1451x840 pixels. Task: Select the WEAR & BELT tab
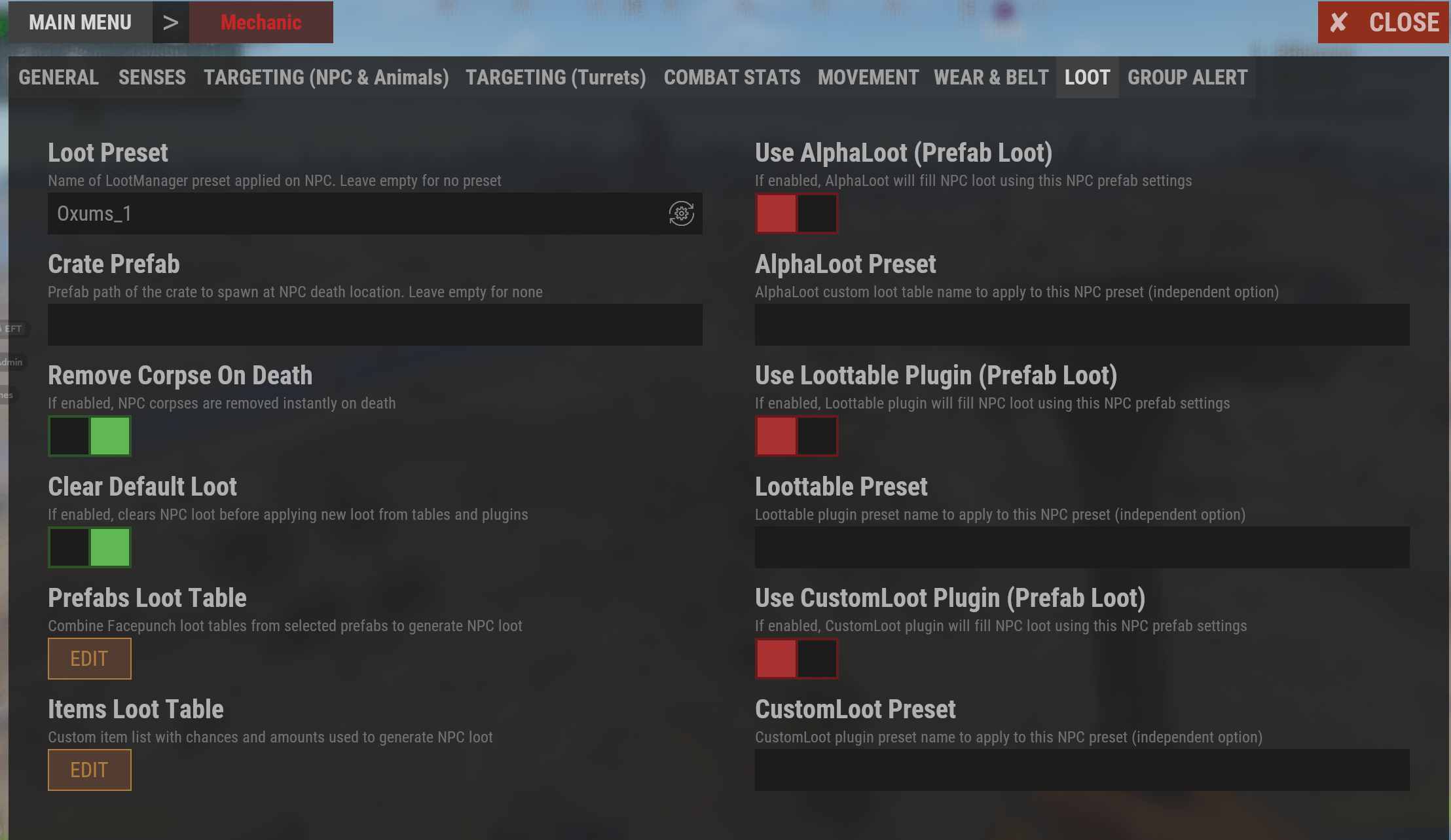pos(991,77)
